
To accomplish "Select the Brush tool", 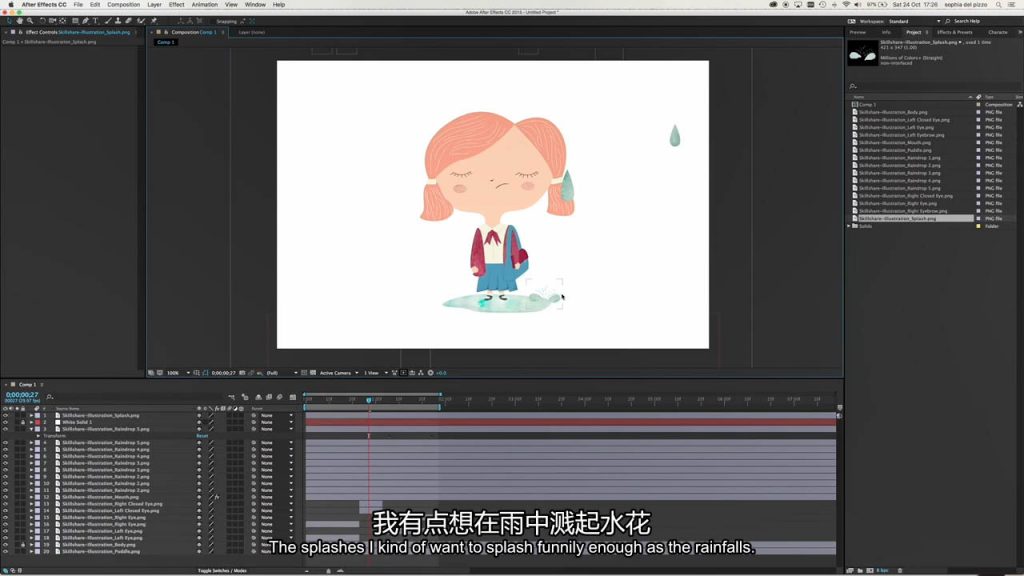I will point(108,21).
